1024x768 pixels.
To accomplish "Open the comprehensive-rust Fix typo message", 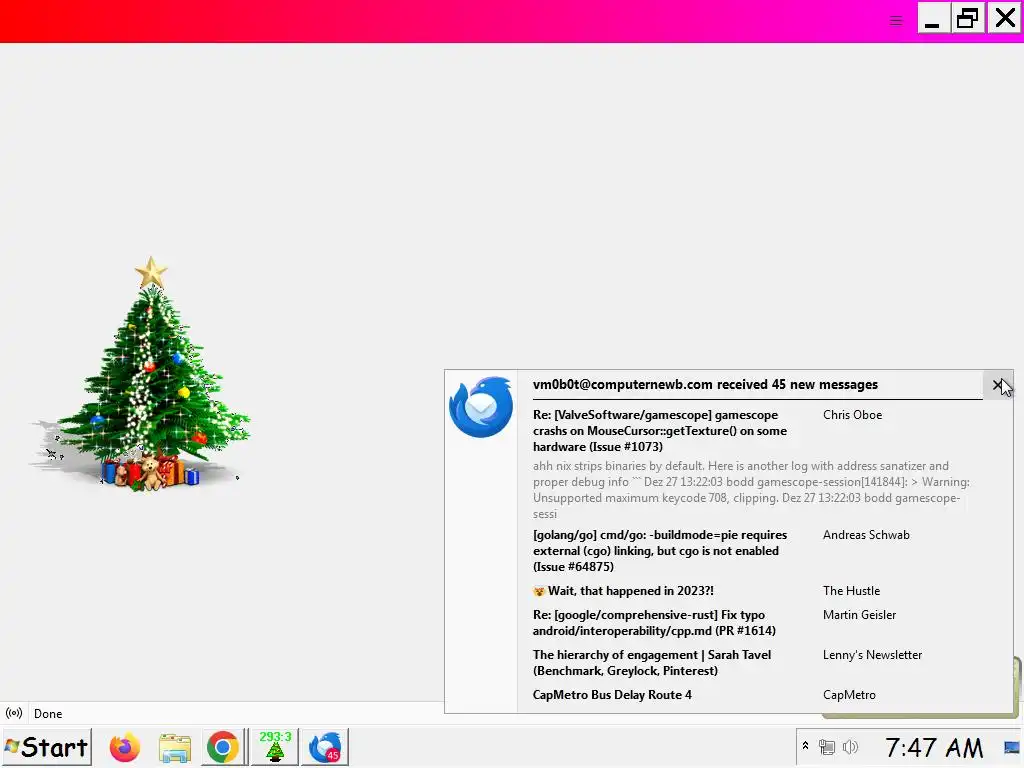I will (x=654, y=623).
